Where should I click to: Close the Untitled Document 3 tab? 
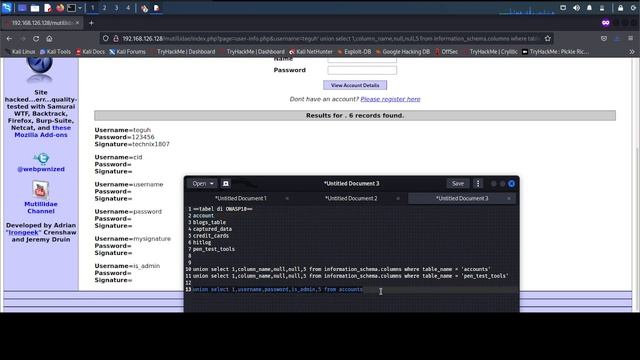(x=509, y=198)
